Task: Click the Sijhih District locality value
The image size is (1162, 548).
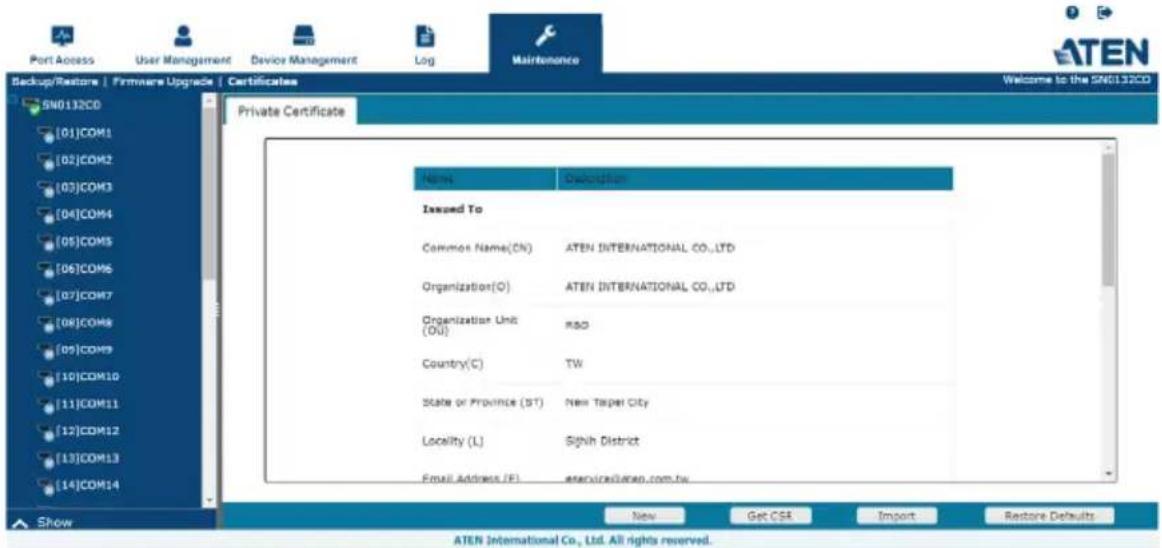Action: point(602,441)
